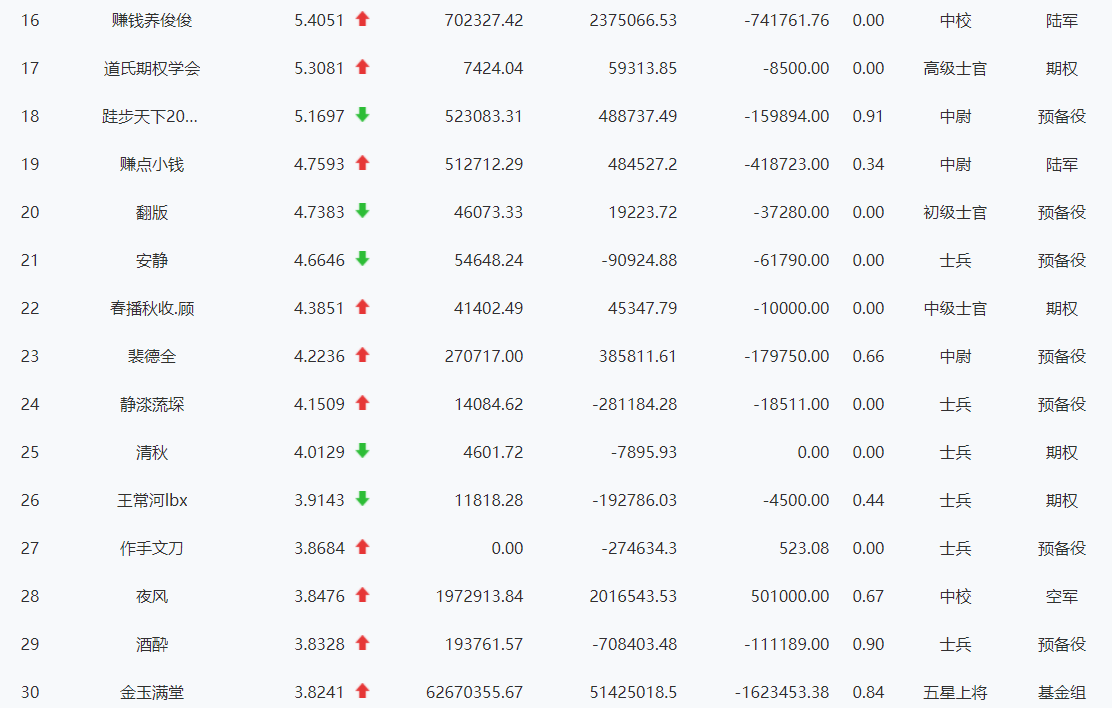Click the green down arrow for 翻版
The image size is (1112, 708).
coord(362,211)
